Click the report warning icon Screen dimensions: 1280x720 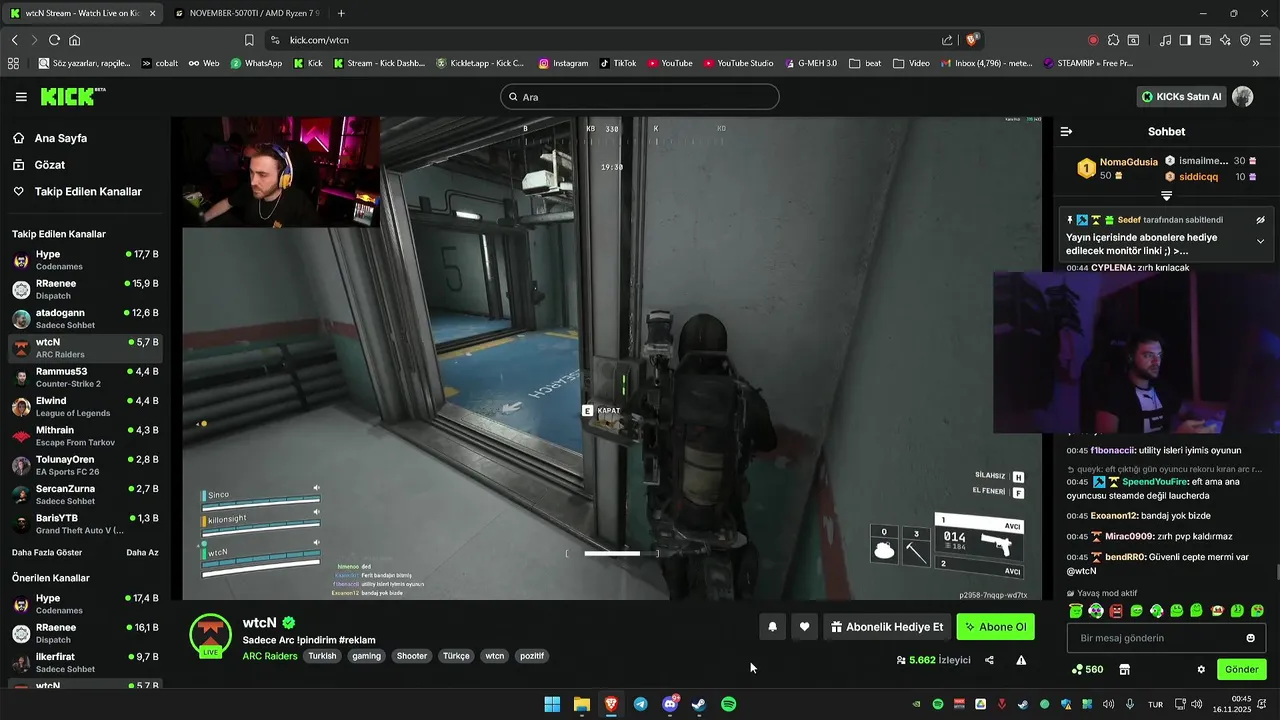pyautogui.click(x=1021, y=660)
